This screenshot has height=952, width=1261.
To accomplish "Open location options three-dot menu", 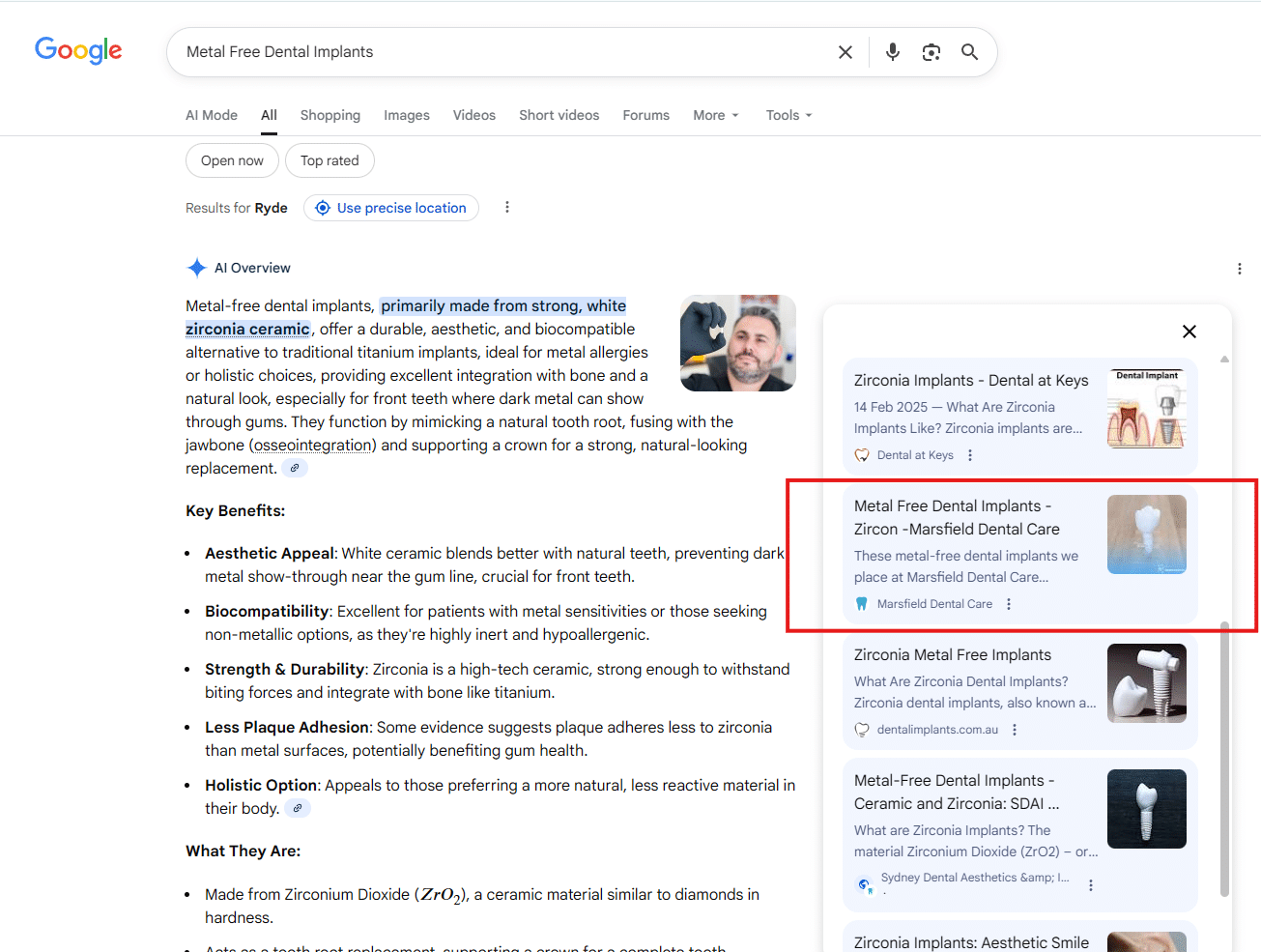I will [x=506, y=208].
